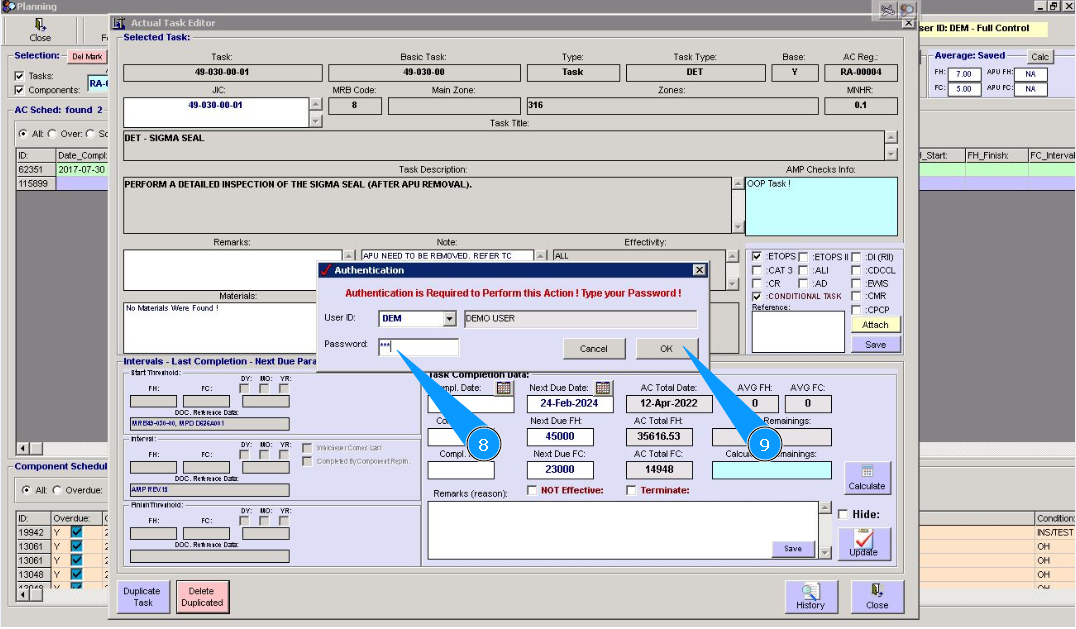This screenshot has width=1076, height=629.
Task: Close the Actual Task Editor window
Action: click(x=876, y=596)
